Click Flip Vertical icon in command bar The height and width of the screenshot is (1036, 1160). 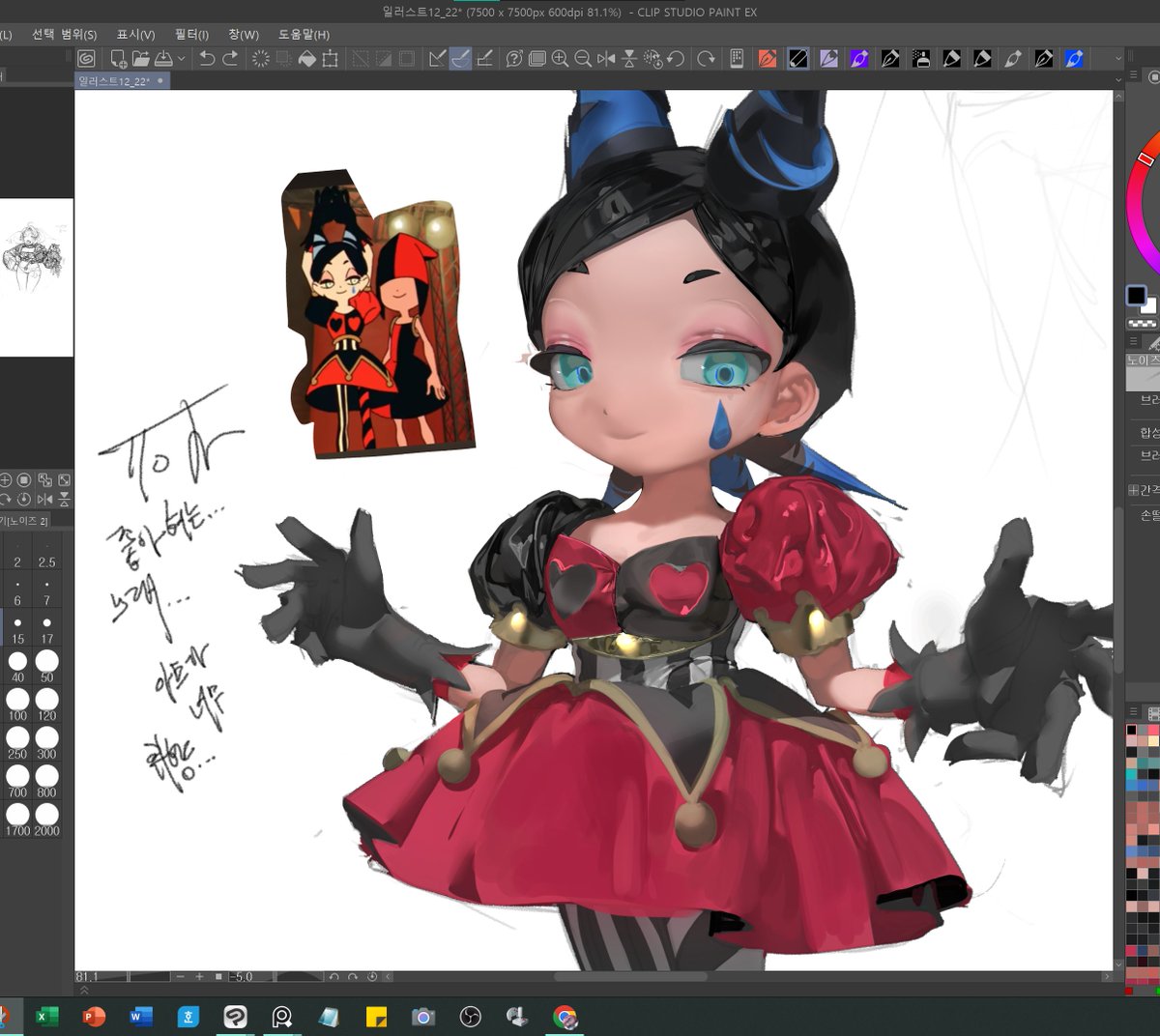(629, 59)
